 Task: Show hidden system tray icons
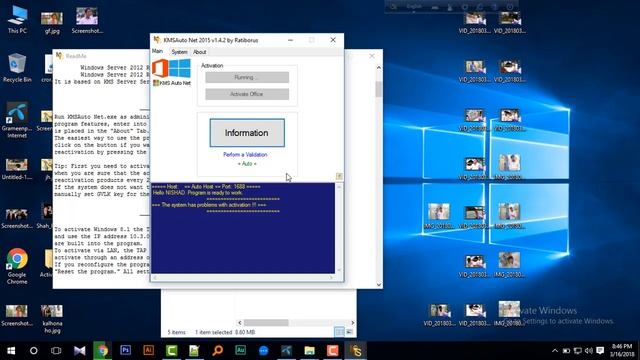pyautogui.click(x=555, y=351)
